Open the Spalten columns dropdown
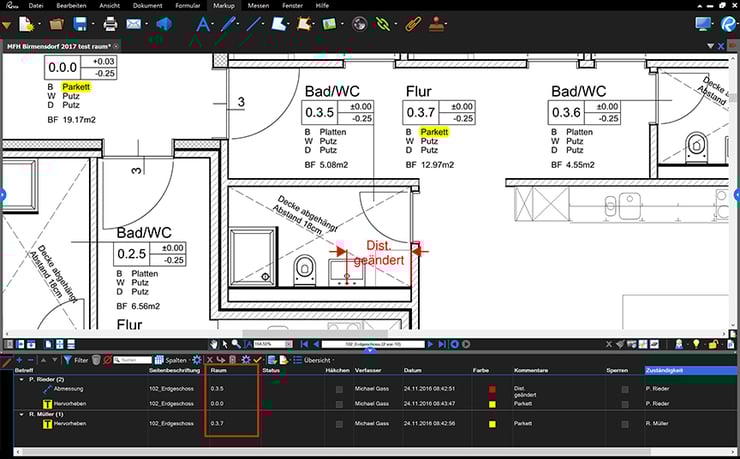 pyautogui.click(x=172, y=360)
